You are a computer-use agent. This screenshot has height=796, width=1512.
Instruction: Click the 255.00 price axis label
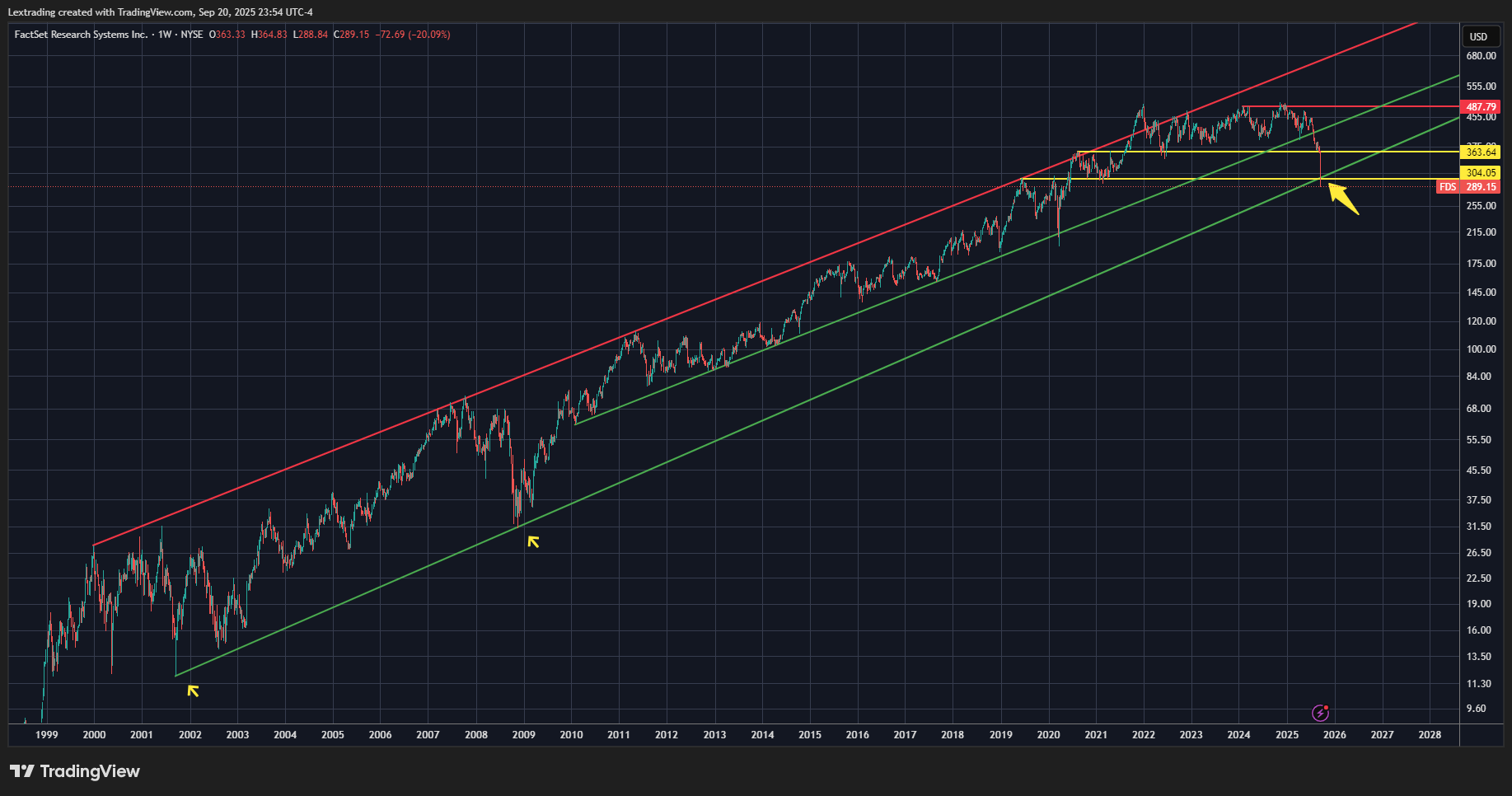point(1481,206)
